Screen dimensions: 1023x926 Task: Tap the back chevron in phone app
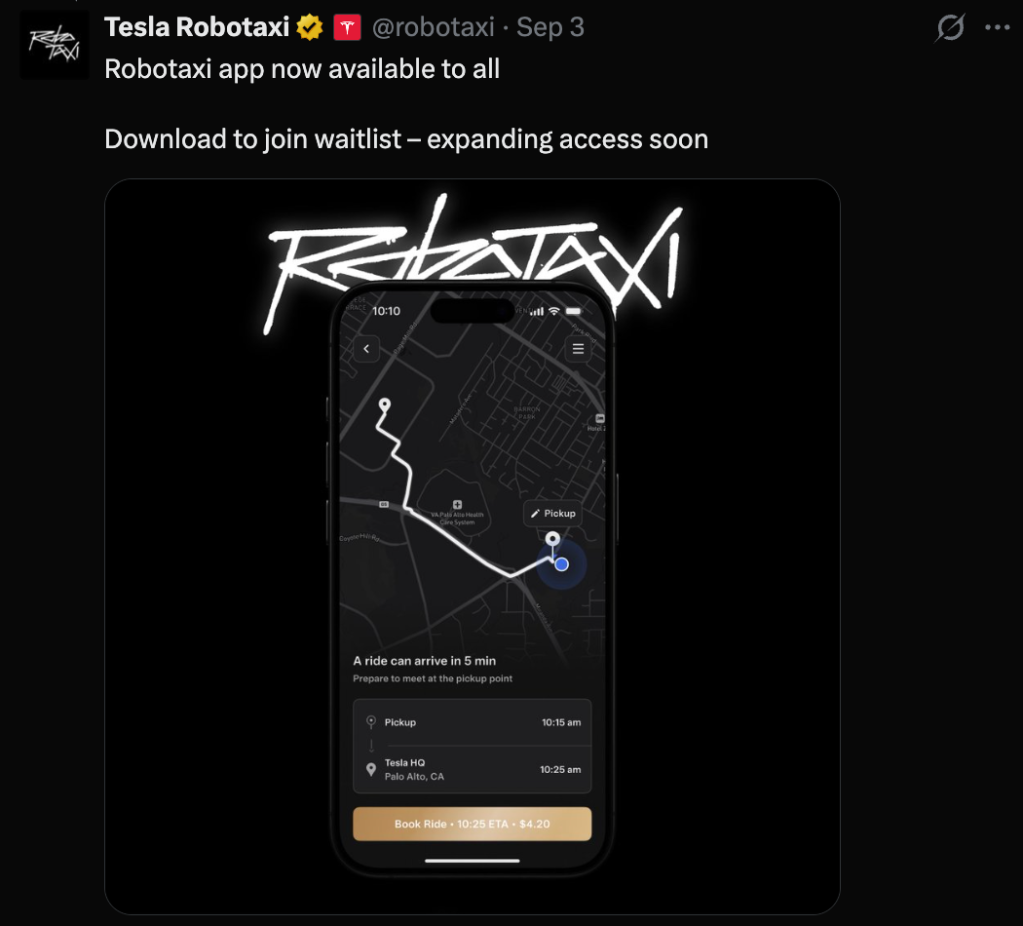pyautogui.click(x=367, y=348)
